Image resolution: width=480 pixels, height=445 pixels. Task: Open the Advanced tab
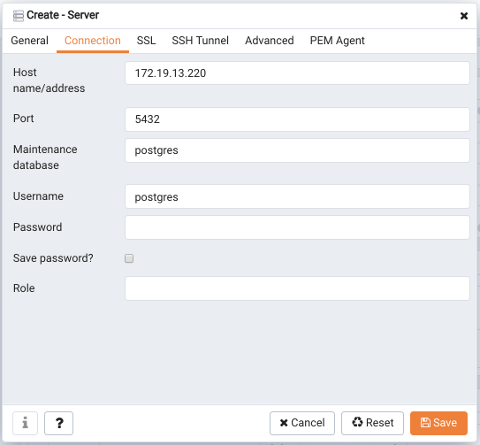tap(269, 40)
